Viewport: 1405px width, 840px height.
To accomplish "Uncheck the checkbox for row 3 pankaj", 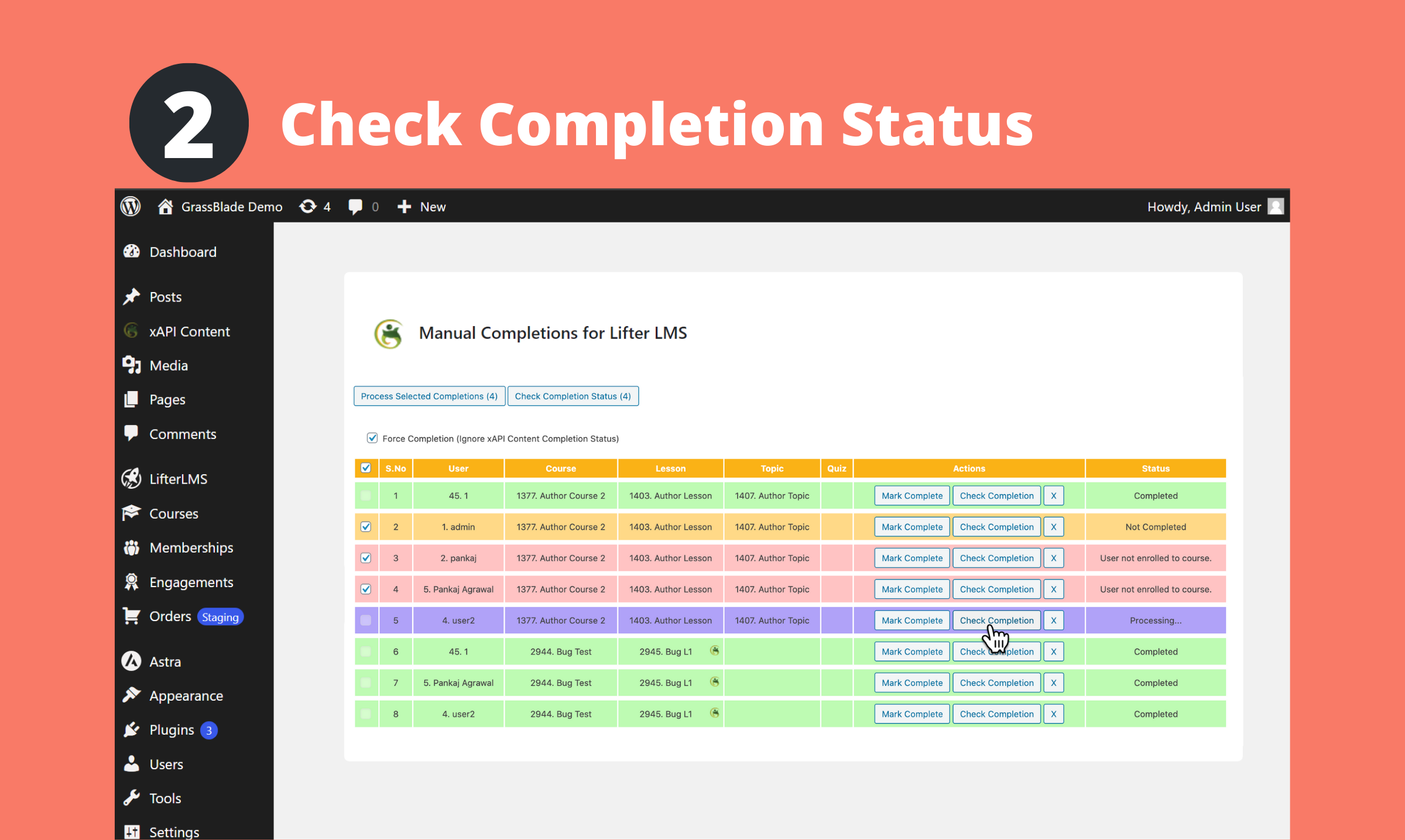I will pos(366,558).
